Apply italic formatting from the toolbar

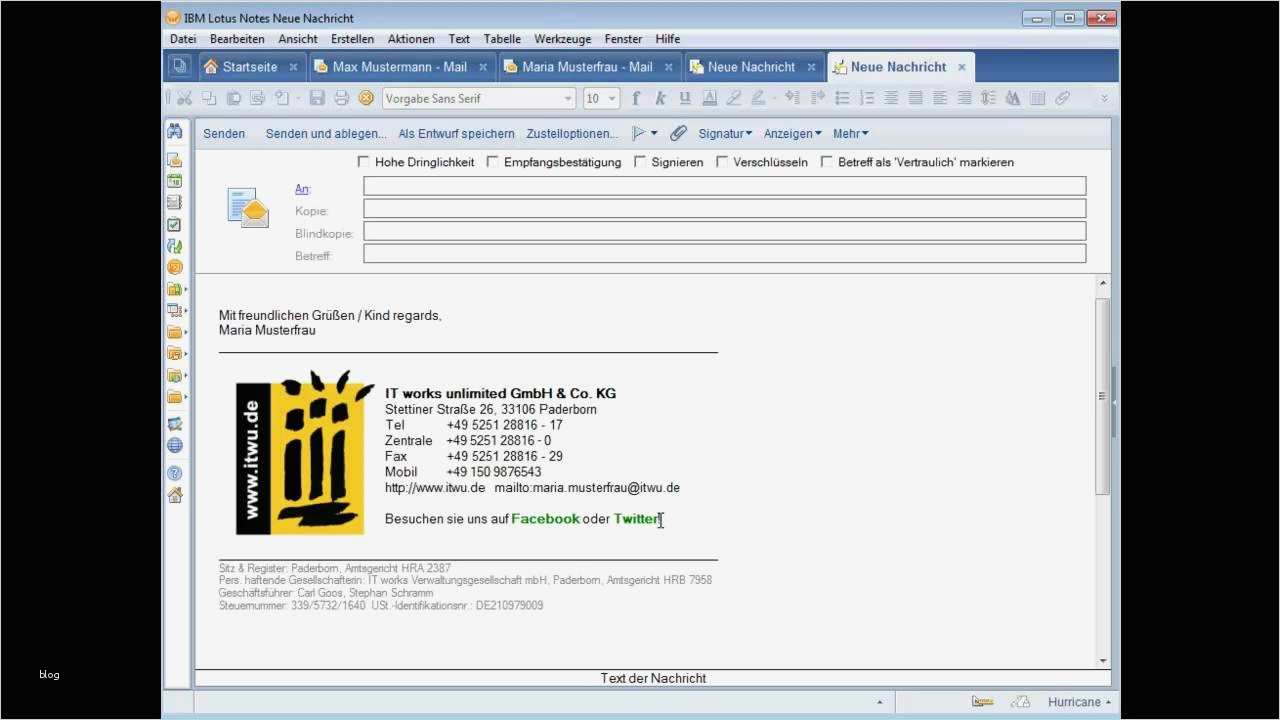[x=660, y=98]
